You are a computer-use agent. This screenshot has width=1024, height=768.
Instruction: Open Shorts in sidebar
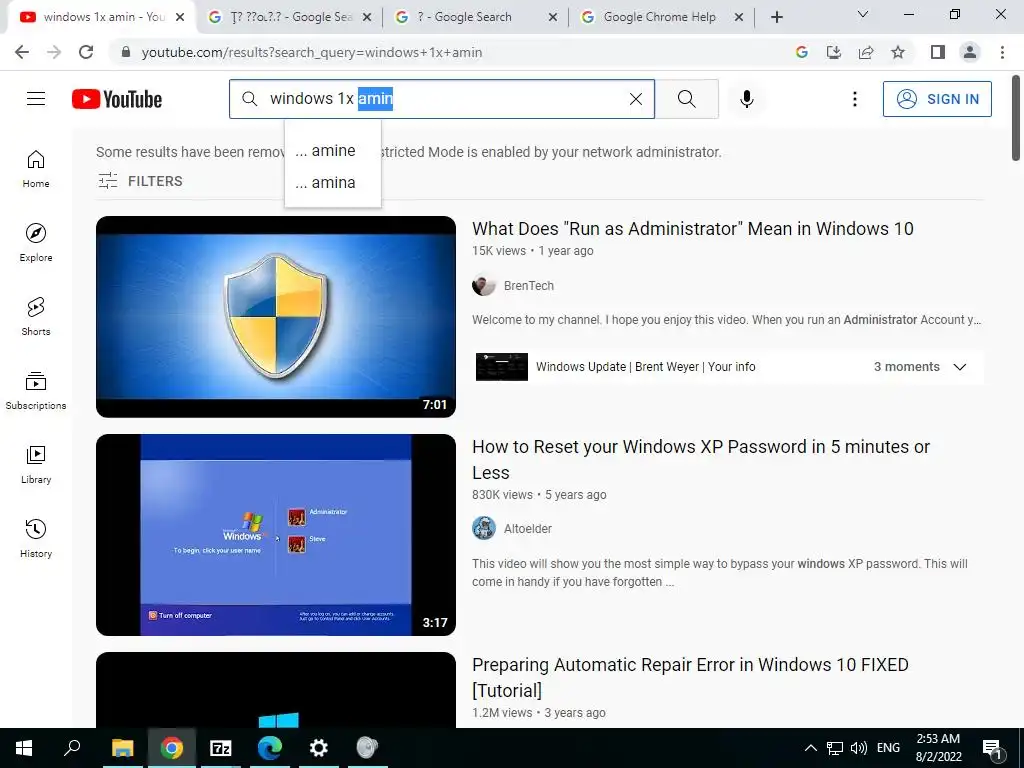tap(36, 316)
